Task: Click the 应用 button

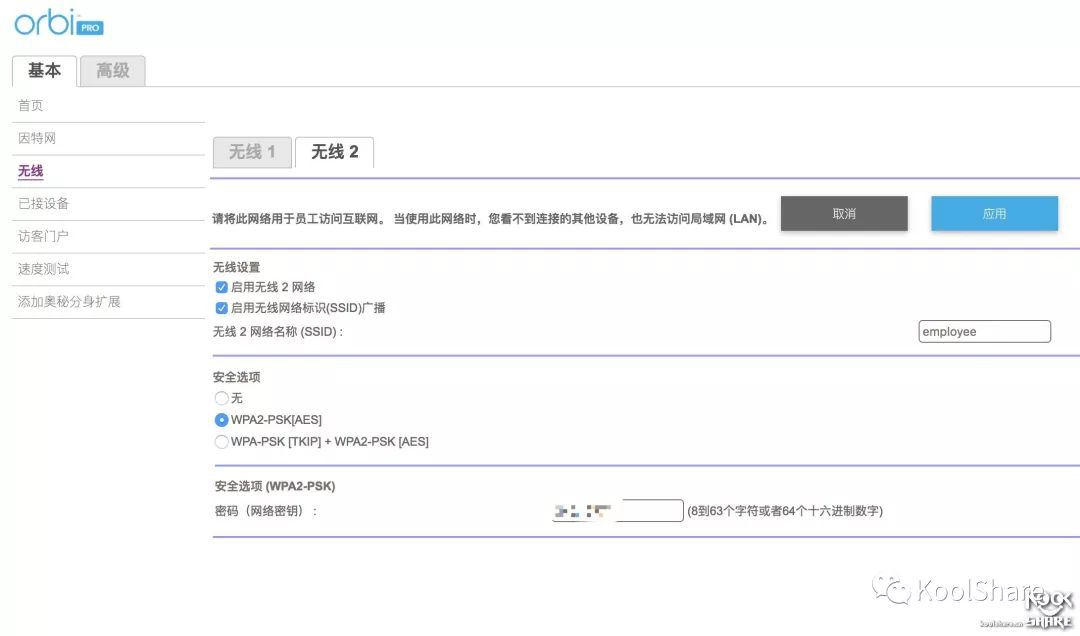Action: [994, 214]
